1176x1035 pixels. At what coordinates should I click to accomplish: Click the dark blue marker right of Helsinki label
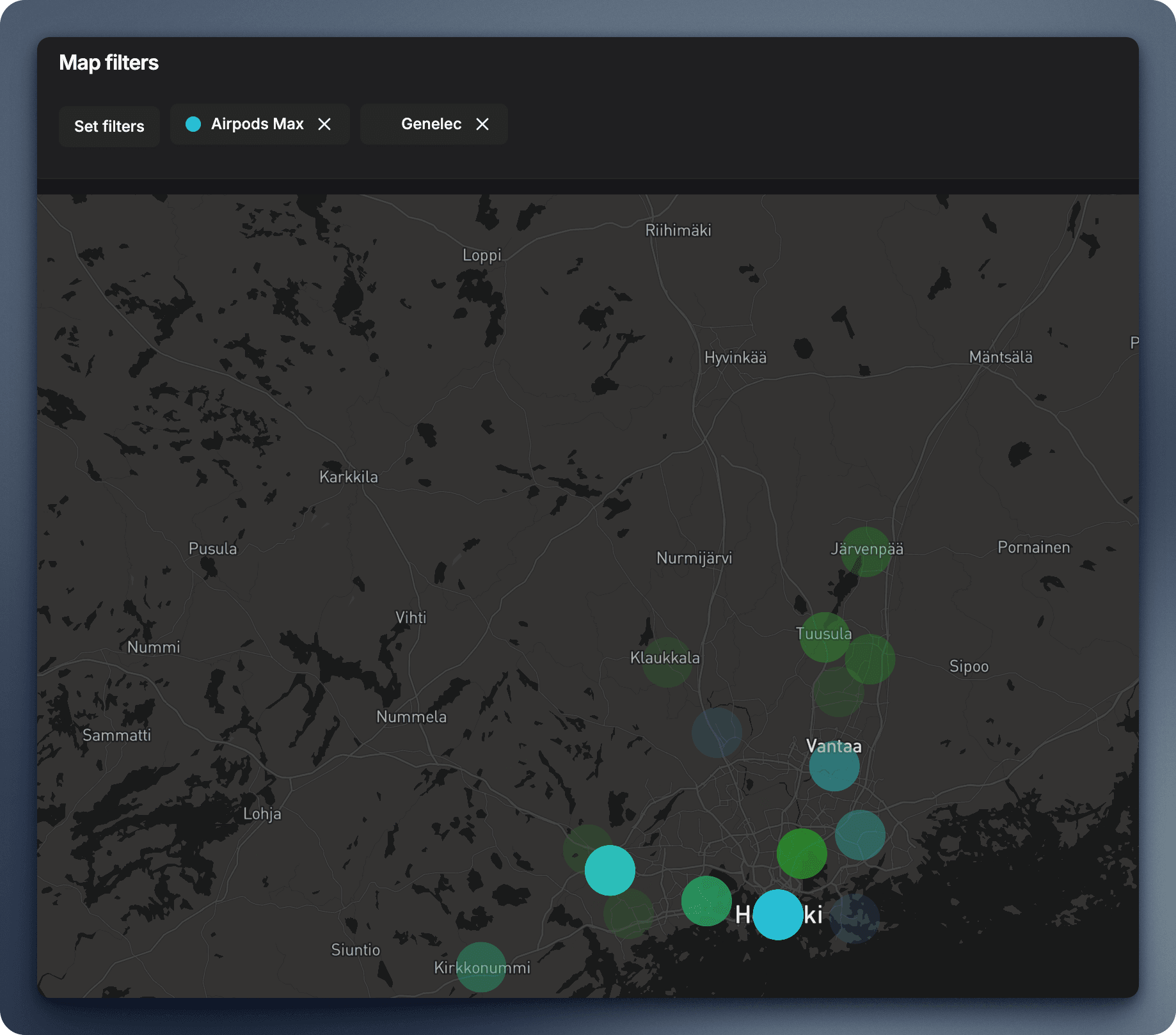coord(855,919)
